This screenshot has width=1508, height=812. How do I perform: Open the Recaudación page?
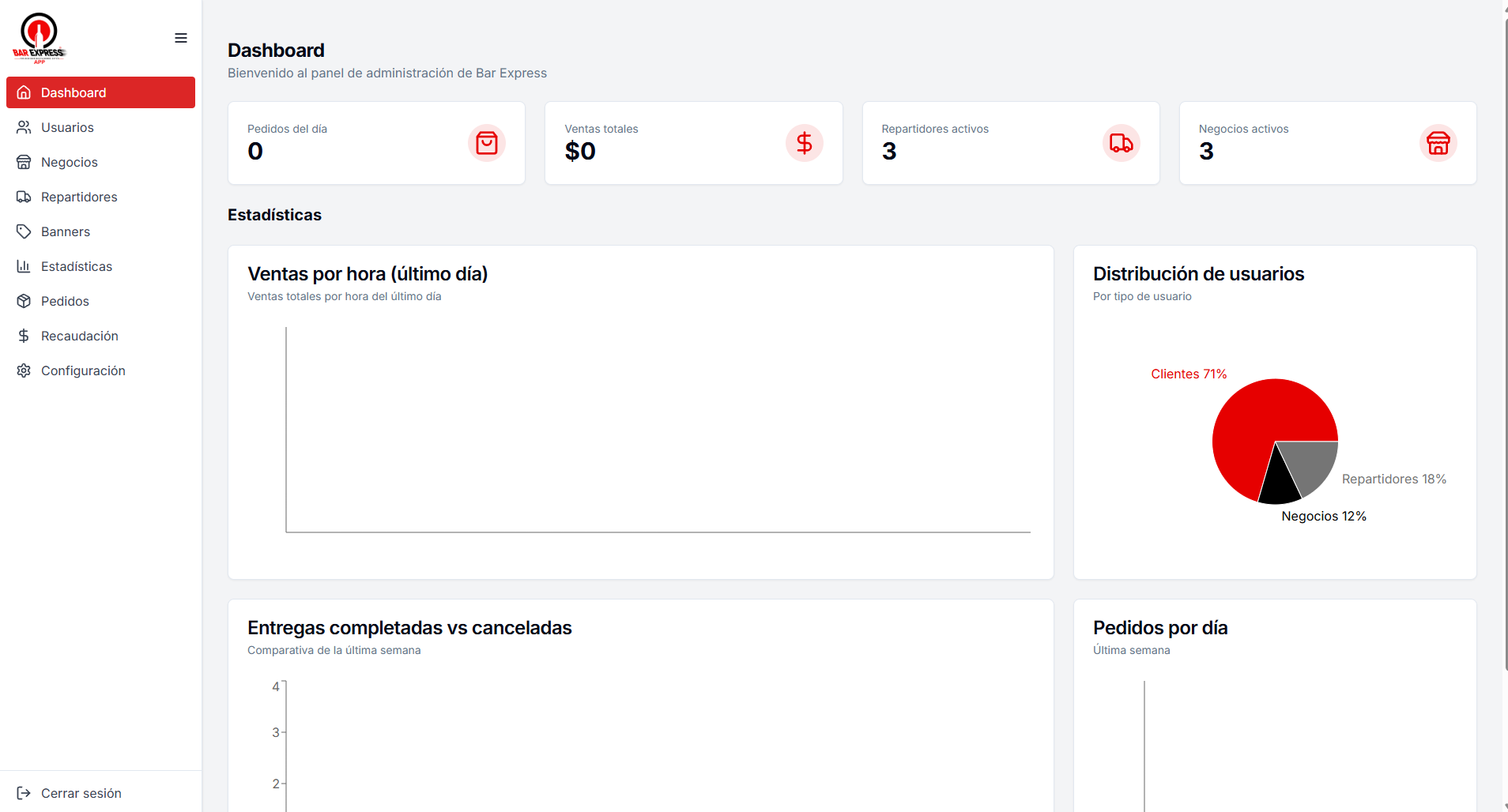pos(100,336)
